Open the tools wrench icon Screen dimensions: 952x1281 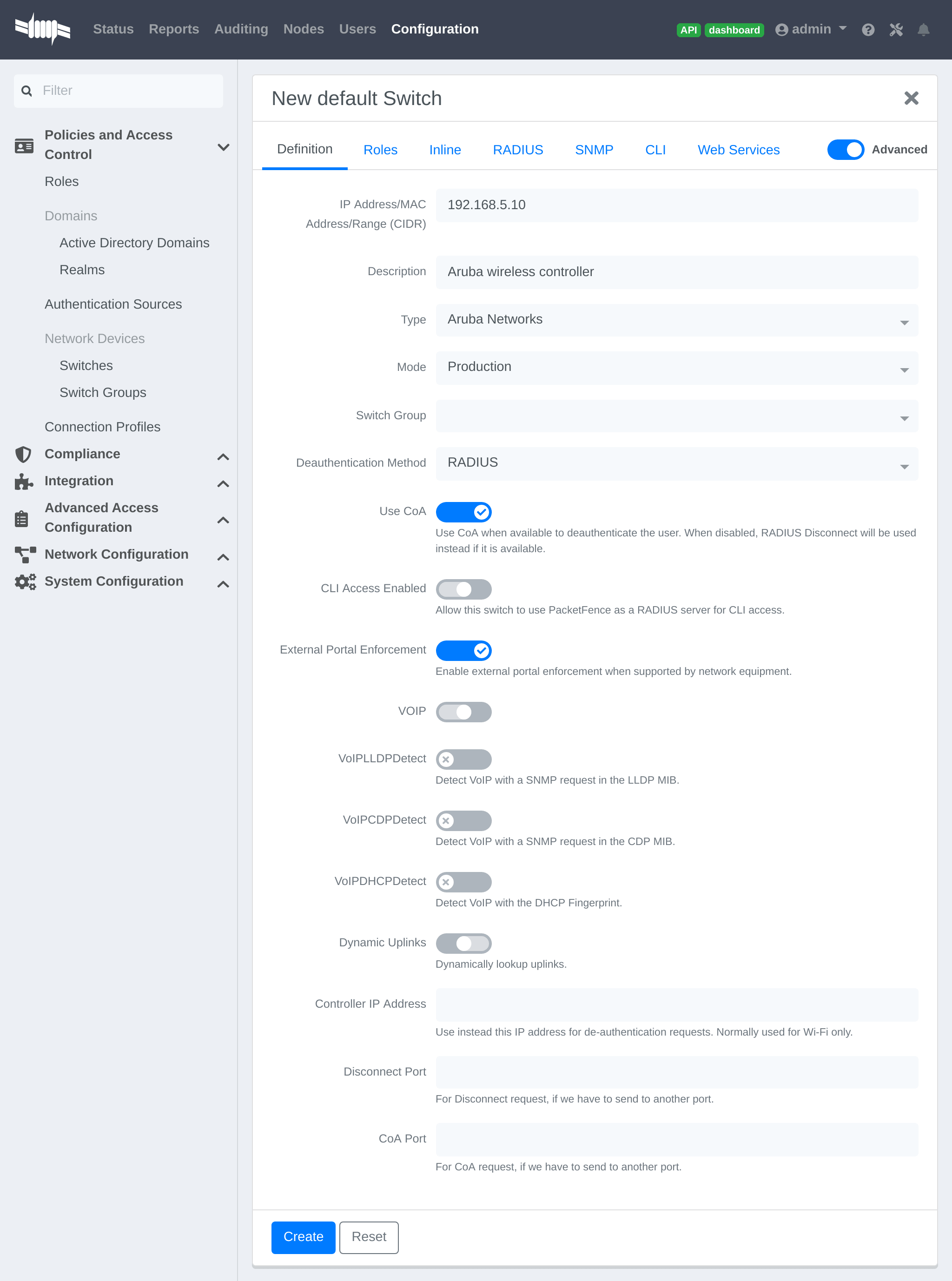coord(896,30)
